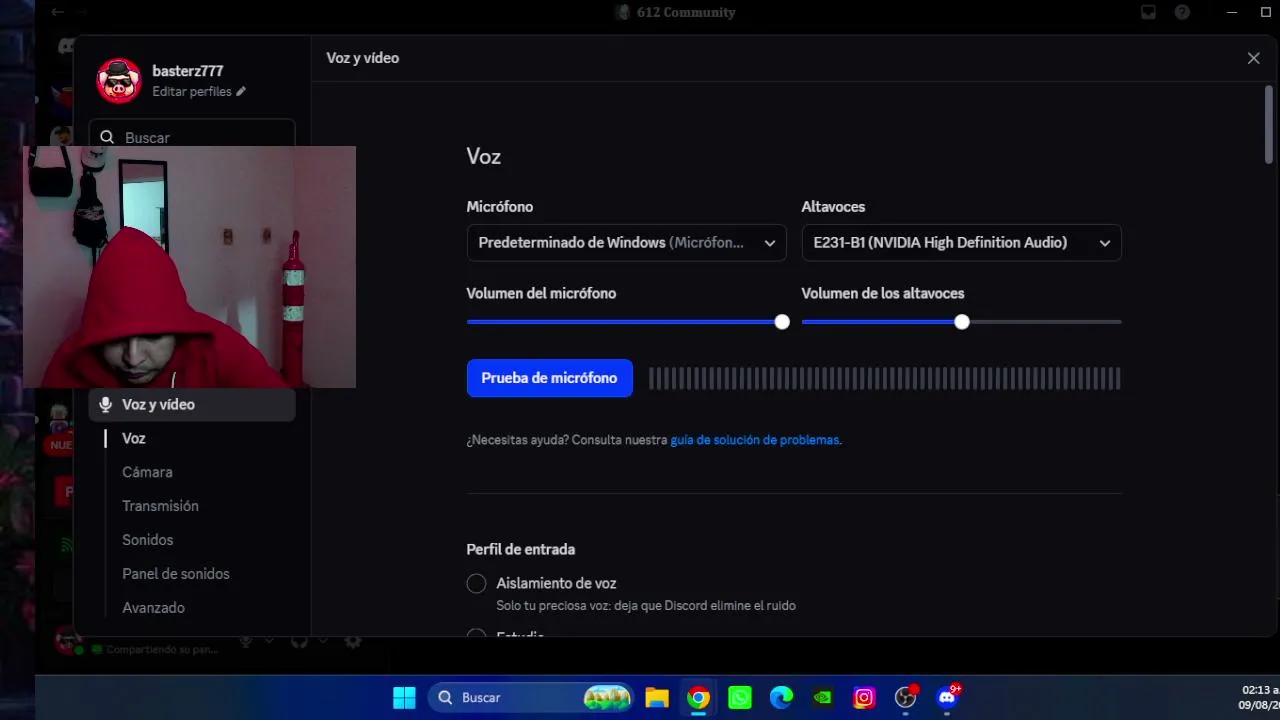1280x720 pixels.
Task: Open the Panel de sonidos subsection
Action: pyautogui.click(x=176, y=574)
